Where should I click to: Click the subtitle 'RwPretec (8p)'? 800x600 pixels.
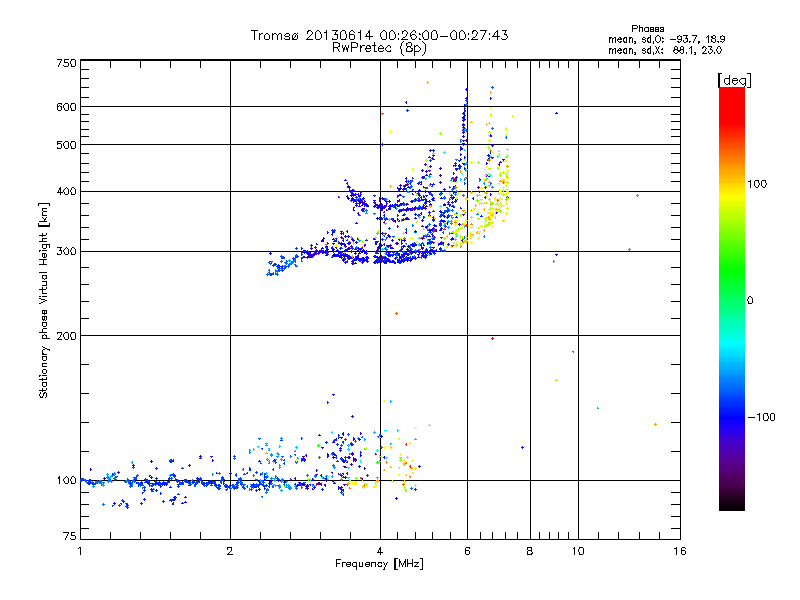379,48
